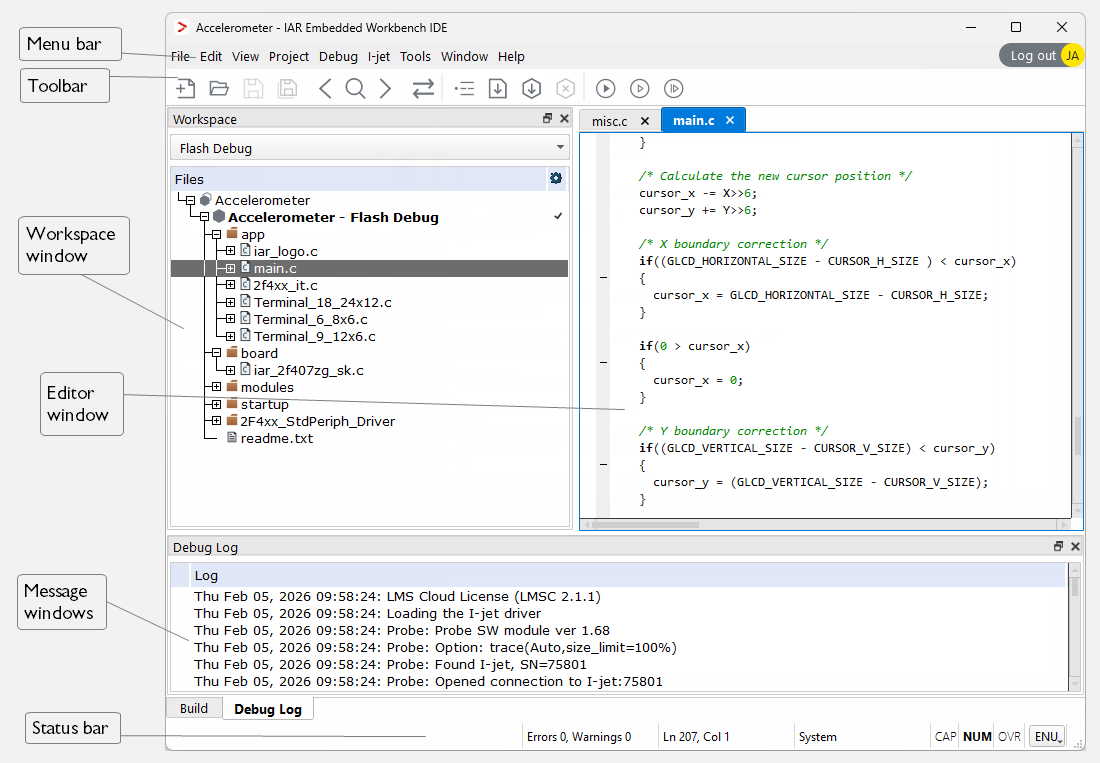The height and width of the screenshot is (763, 1100).
Task: Collapse fold marker beside if(0 > cursor_x)
Action: 603,363
